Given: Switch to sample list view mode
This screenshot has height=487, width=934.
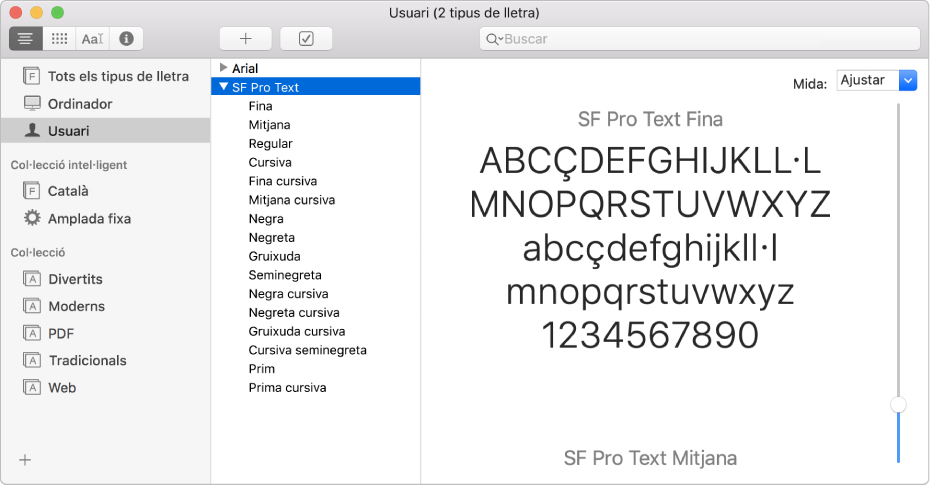Looking at the screenshot, I should 26,39.
